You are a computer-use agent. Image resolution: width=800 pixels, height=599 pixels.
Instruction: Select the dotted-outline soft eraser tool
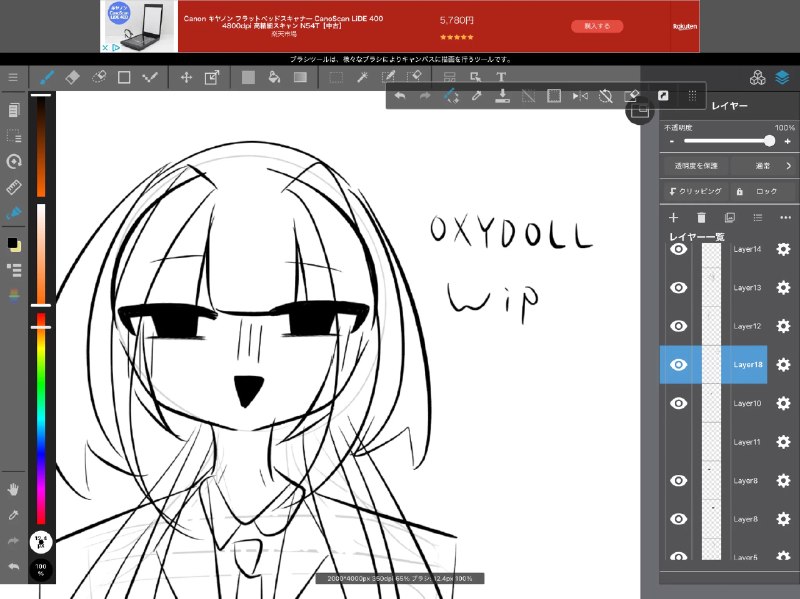click(x=98, y=78)
